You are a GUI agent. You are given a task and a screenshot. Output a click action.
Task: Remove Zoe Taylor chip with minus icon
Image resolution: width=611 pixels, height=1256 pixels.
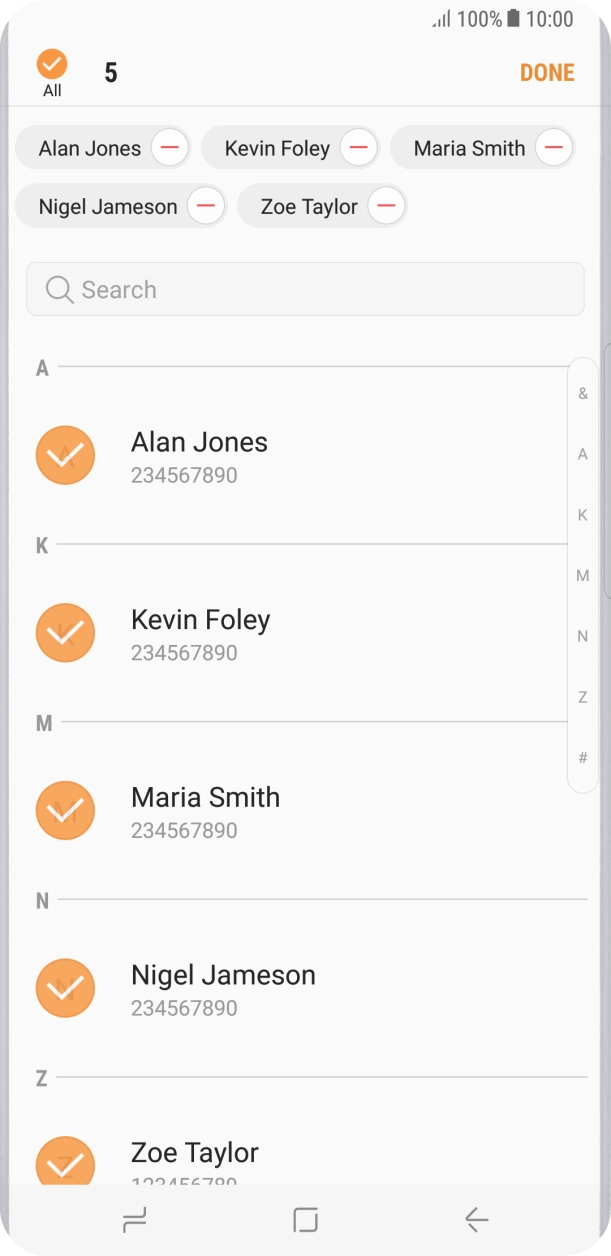(386, 207)
